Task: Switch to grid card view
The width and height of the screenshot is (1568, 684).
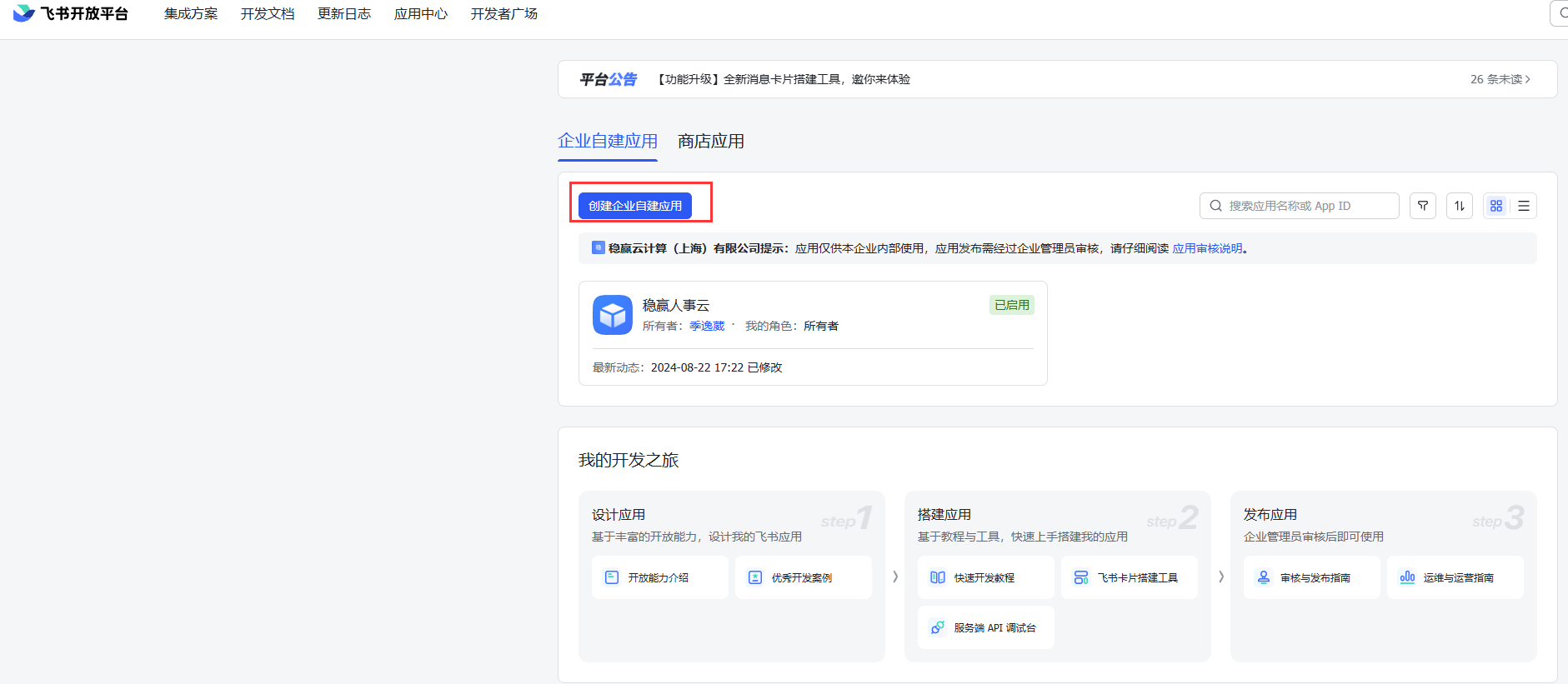Action: pyautogui.click(x=1496, y=206)
